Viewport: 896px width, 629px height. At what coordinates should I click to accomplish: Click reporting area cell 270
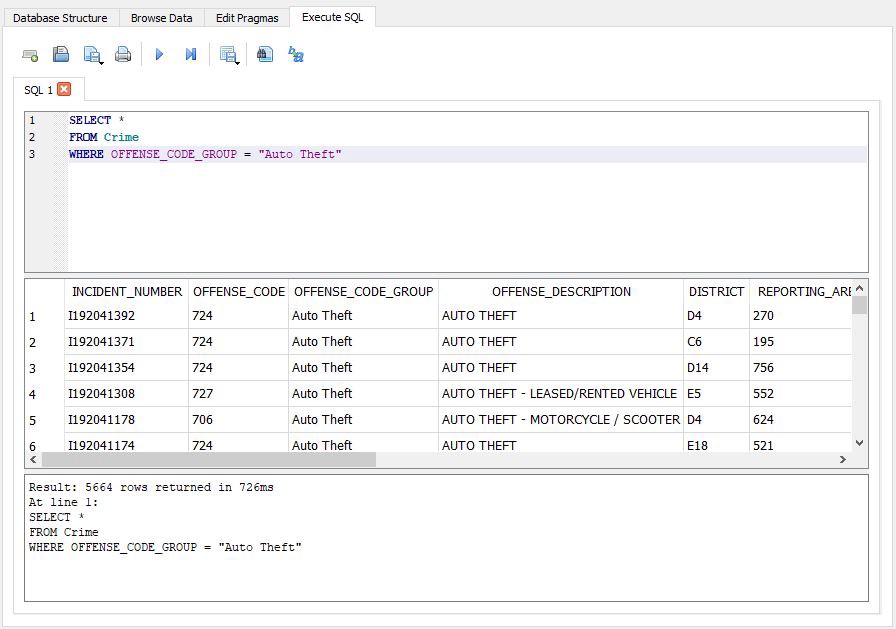[x=800, y=315]
